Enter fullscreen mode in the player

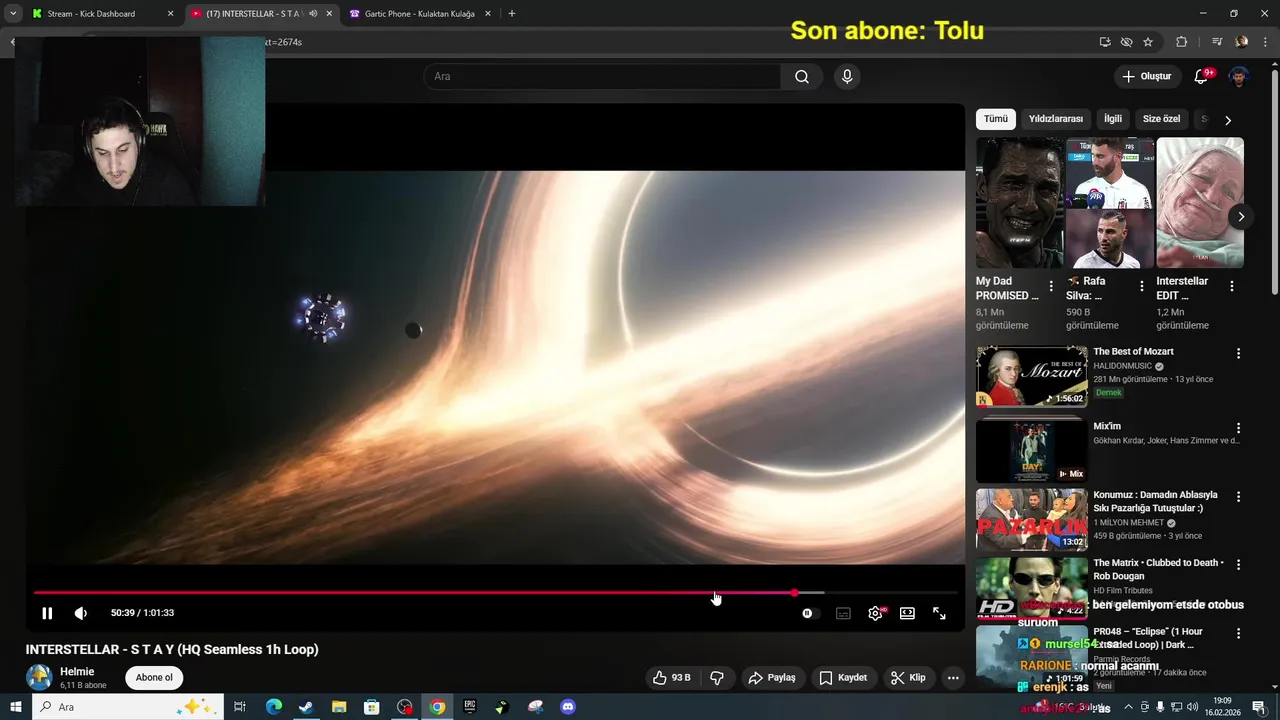(x=939, y=613)
